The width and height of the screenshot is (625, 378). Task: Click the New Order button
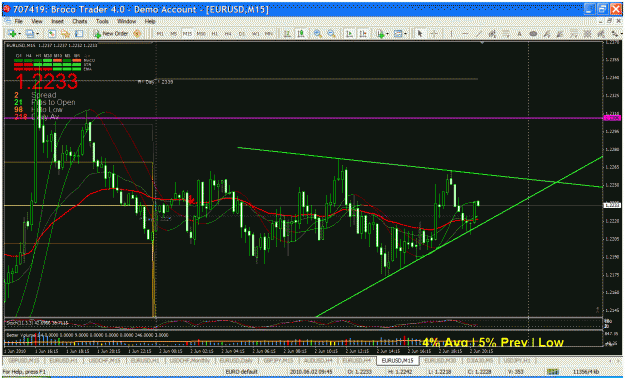(x=111, y=34)
